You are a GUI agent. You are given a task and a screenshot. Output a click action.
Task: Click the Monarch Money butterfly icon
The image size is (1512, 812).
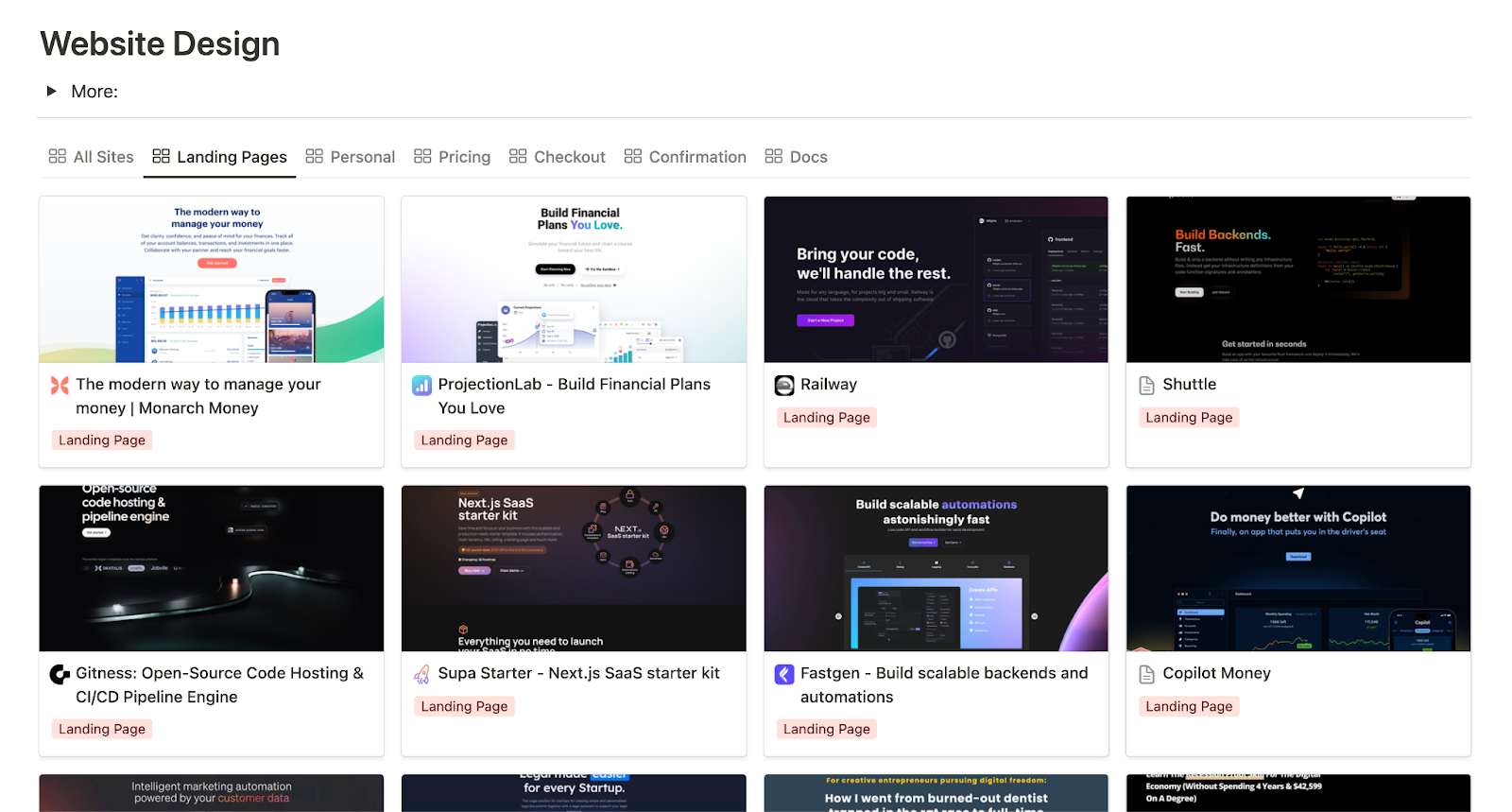click(60, 385)
